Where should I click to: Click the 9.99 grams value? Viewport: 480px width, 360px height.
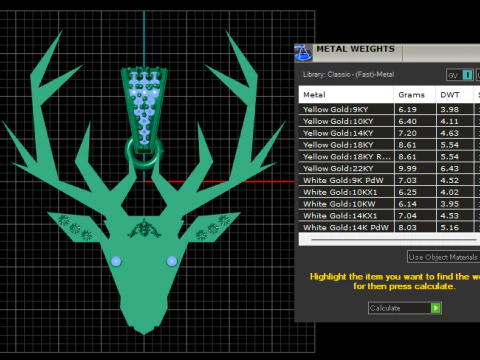click(x=407, y=168)
